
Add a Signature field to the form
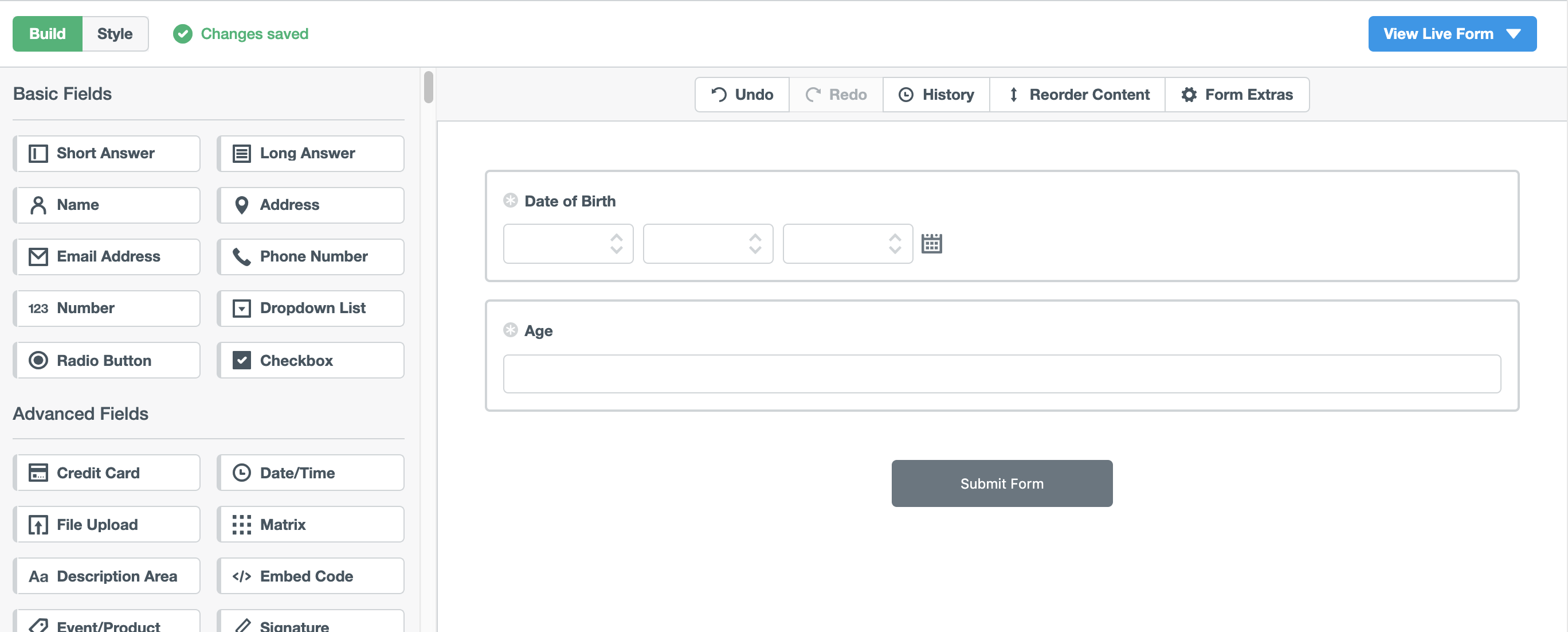point(310,625)
